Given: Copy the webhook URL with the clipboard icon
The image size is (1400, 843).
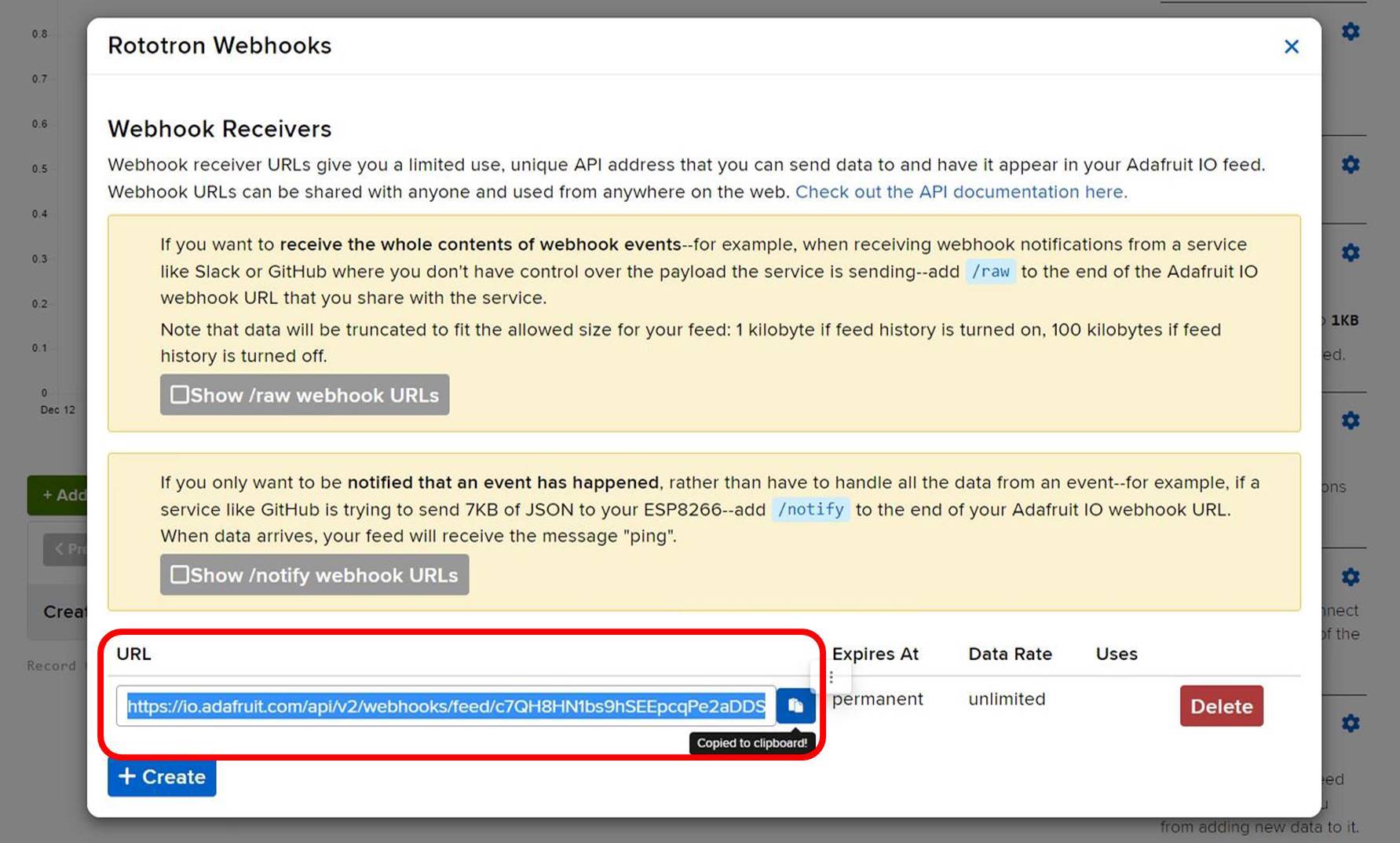Looking at the screenshot, I should [x=795, y=706].
